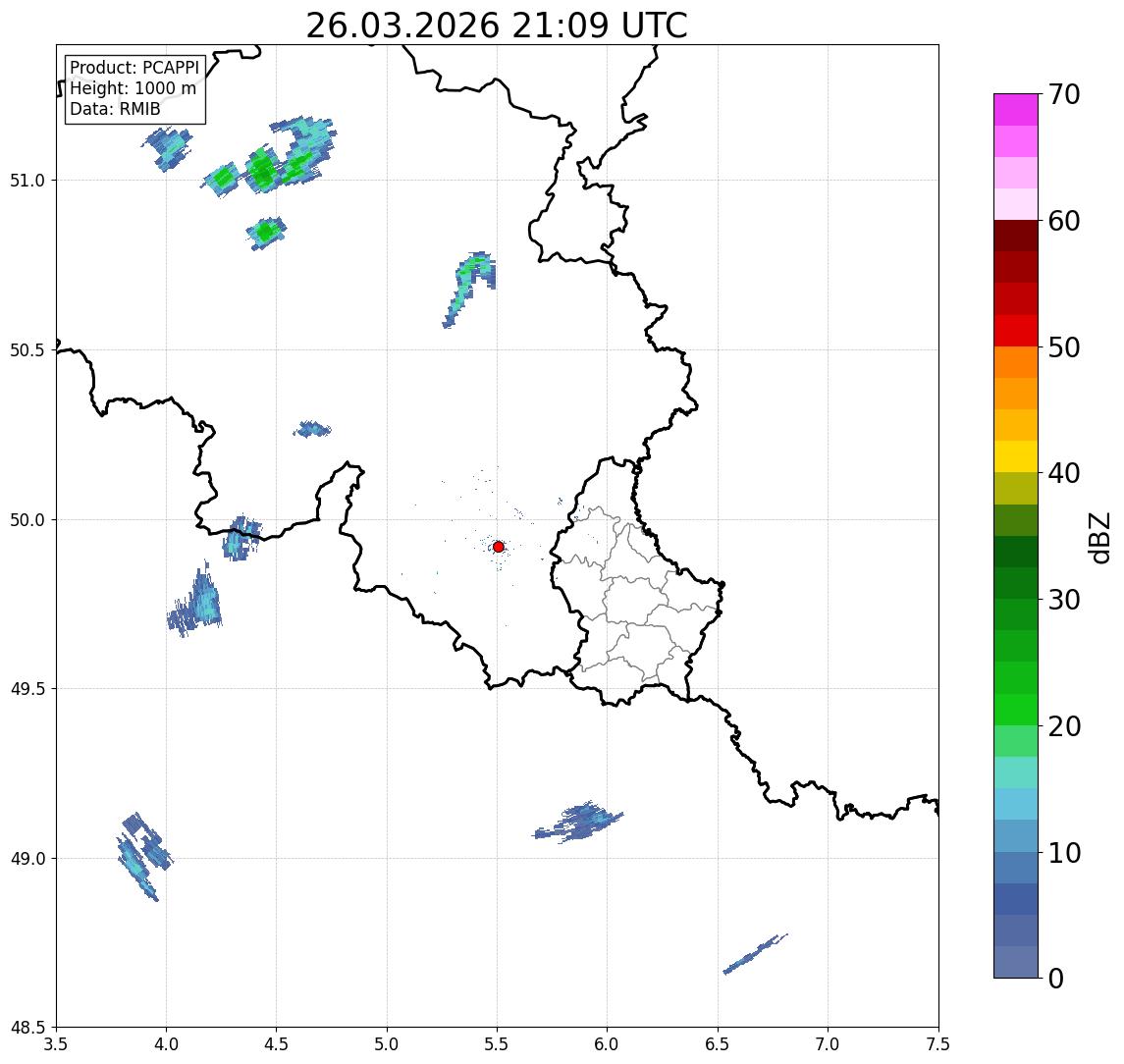Click latitude tick label 49.5

tap(27, 689)
